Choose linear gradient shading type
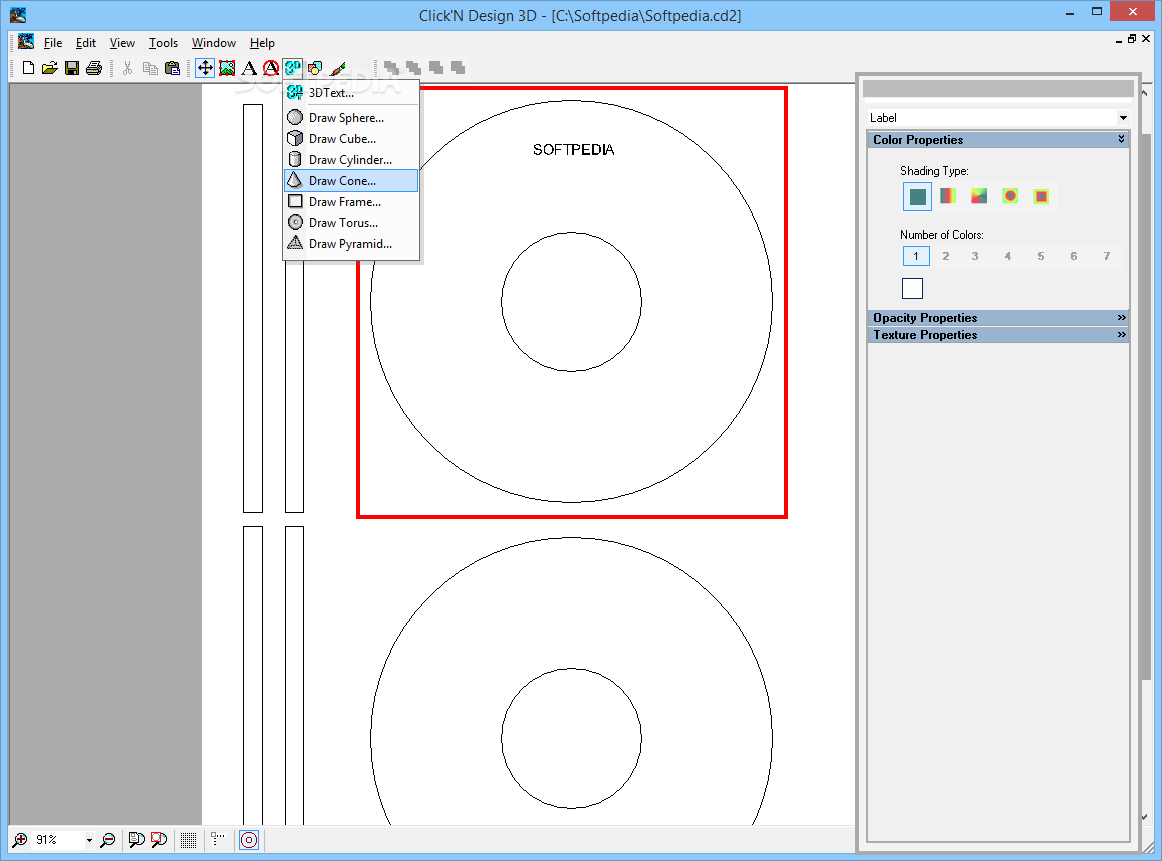 point(948,196)
